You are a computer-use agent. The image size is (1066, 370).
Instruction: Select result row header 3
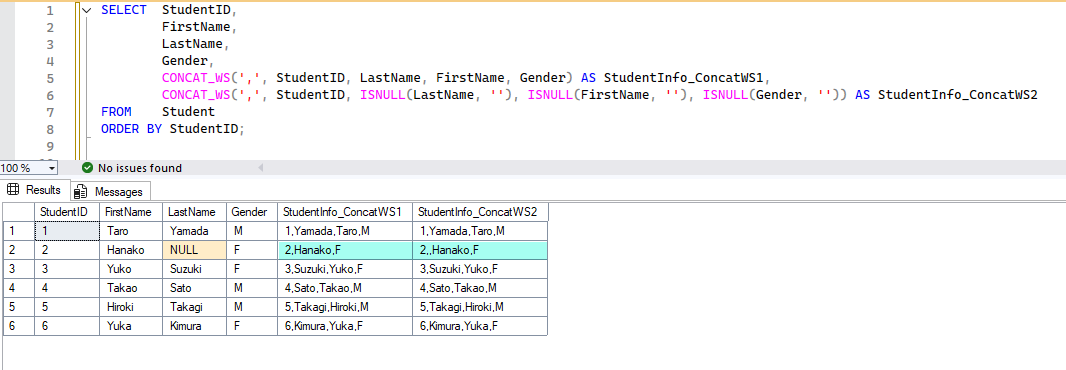[x=18, y=269]
